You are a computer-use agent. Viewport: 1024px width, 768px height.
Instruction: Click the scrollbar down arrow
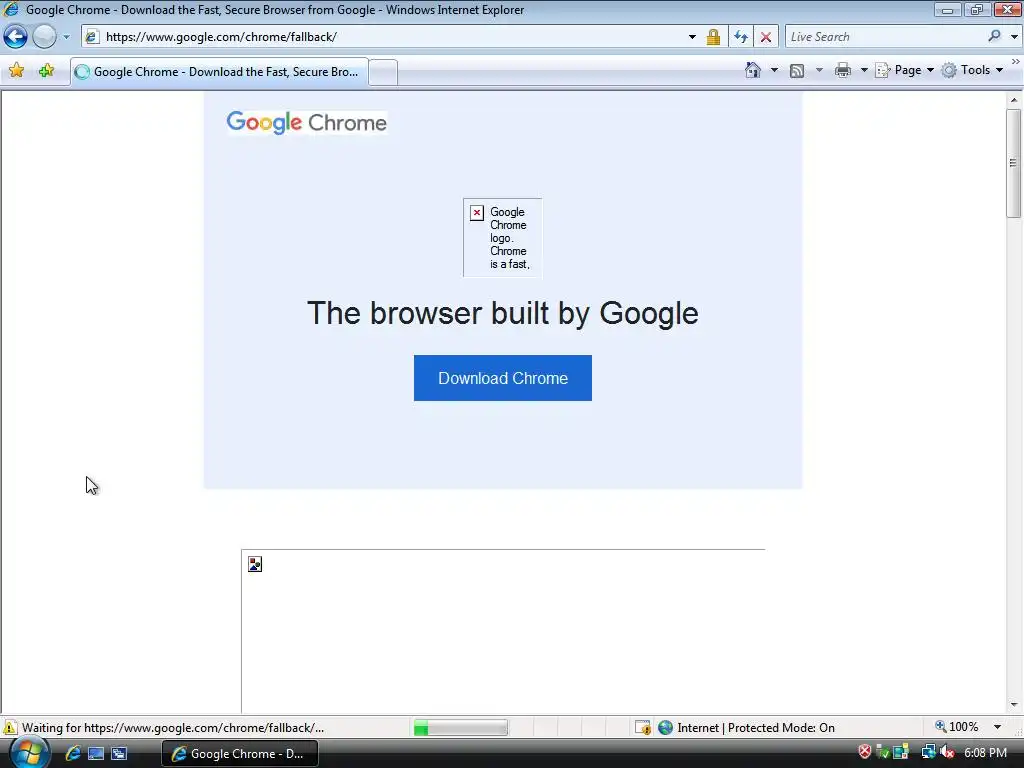pos(1014,705)
